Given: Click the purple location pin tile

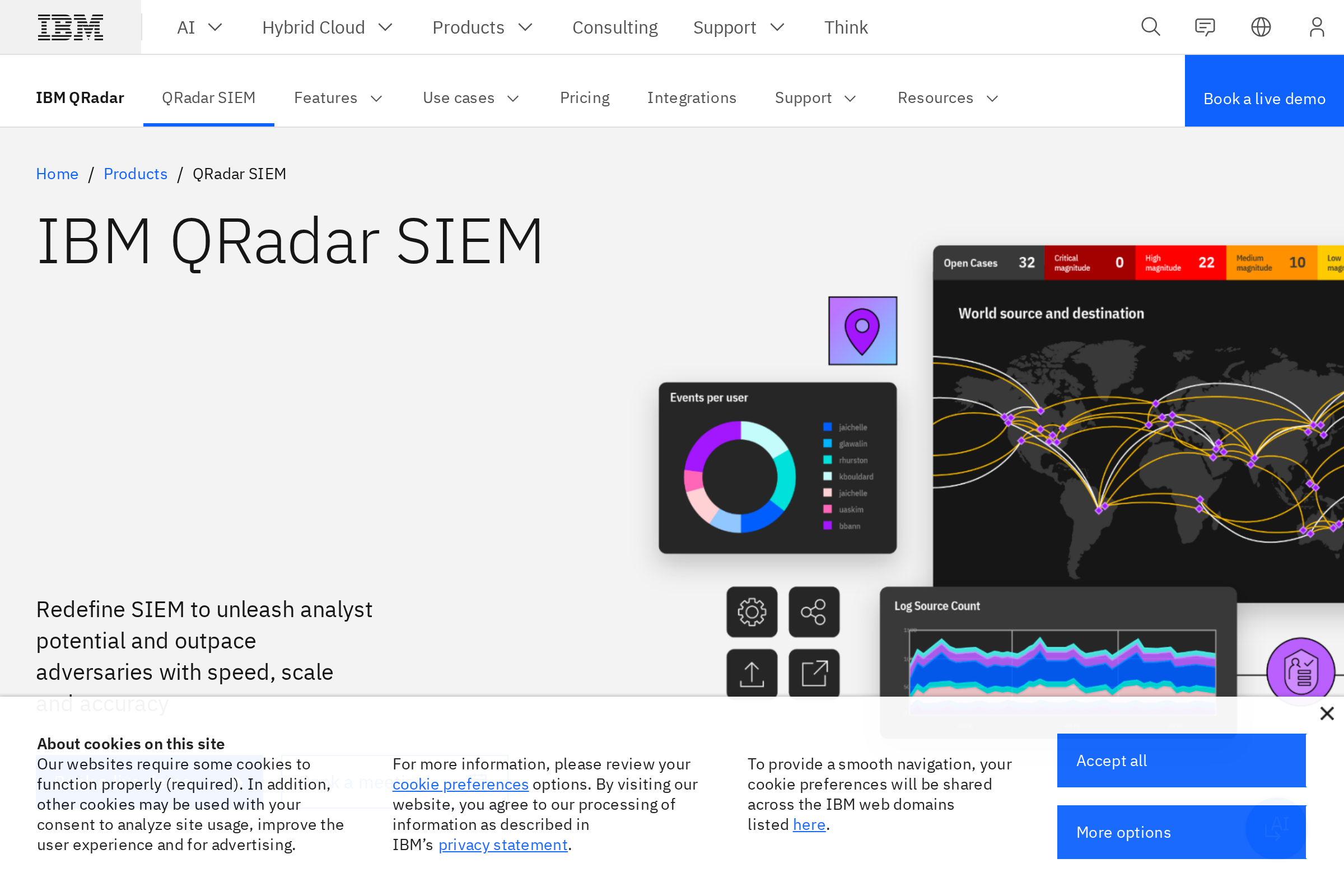Looking at the screenshot, I should (862, 330).
